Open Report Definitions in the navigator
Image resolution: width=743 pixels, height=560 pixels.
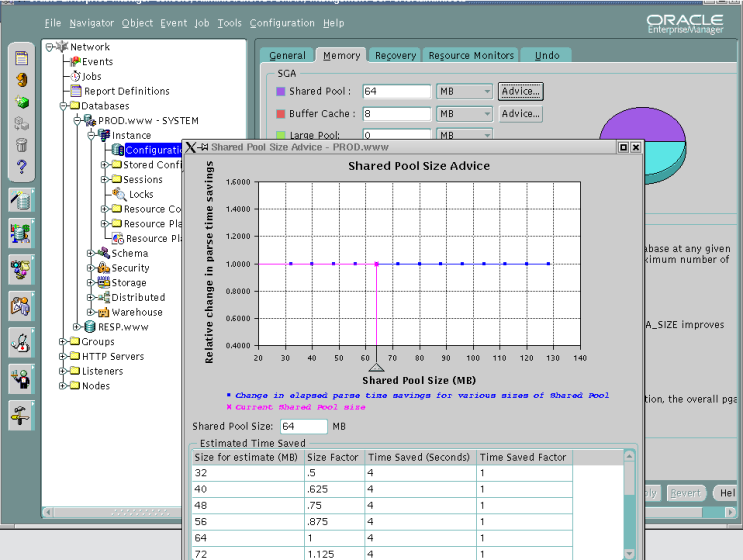(x=126, y=91)
